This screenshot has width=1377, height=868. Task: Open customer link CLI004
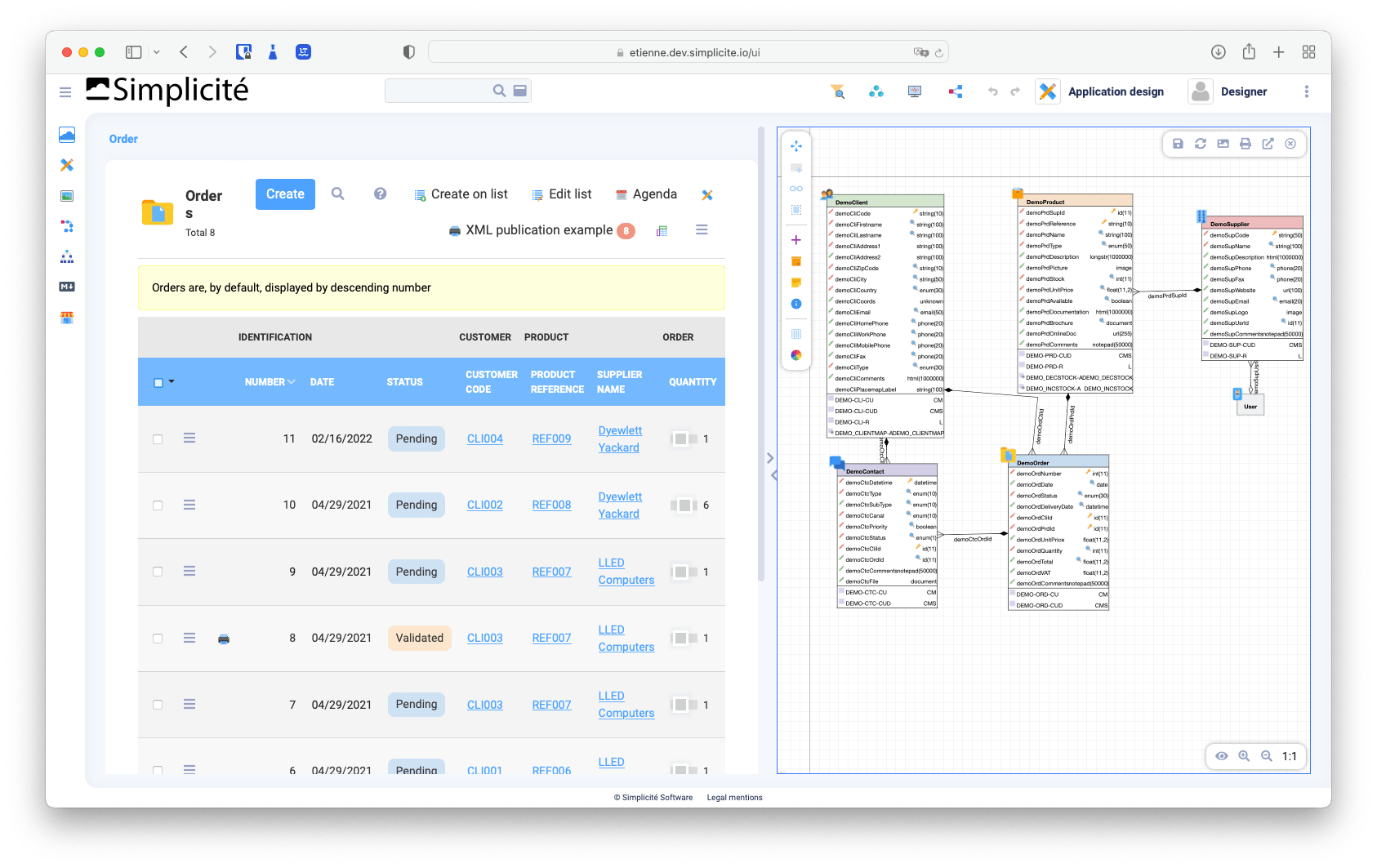point(485,438)
